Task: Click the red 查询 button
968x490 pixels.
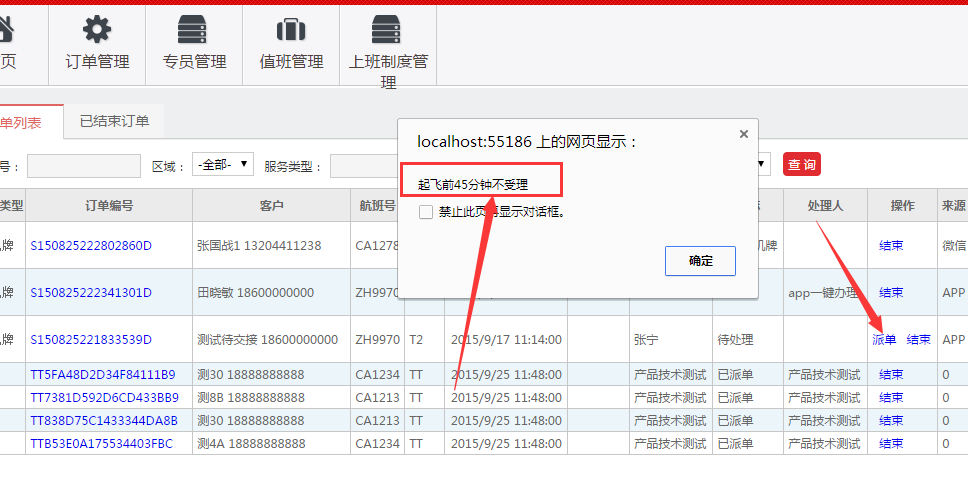Action: click(801, 165)
